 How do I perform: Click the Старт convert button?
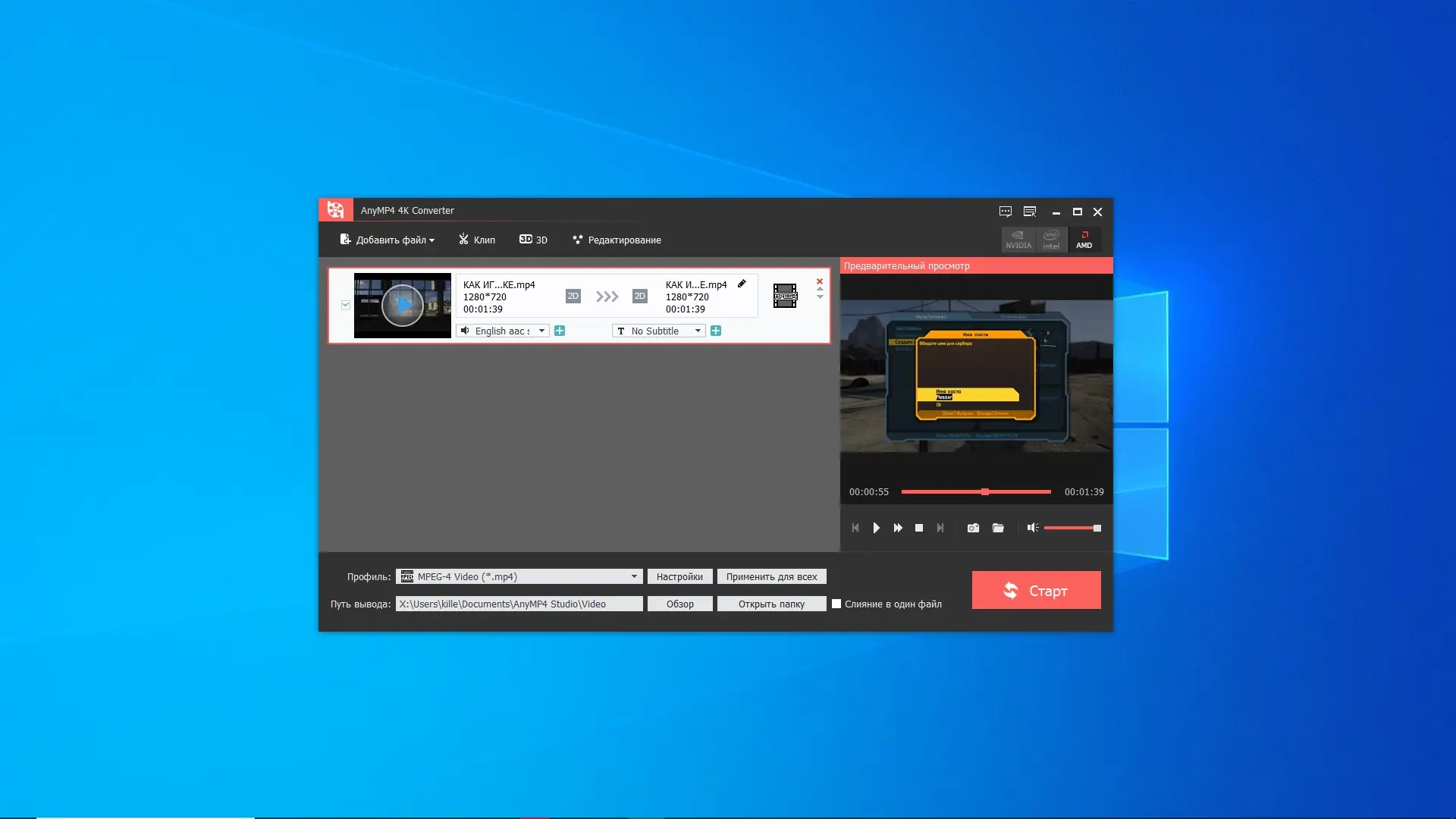point(1036,590)
